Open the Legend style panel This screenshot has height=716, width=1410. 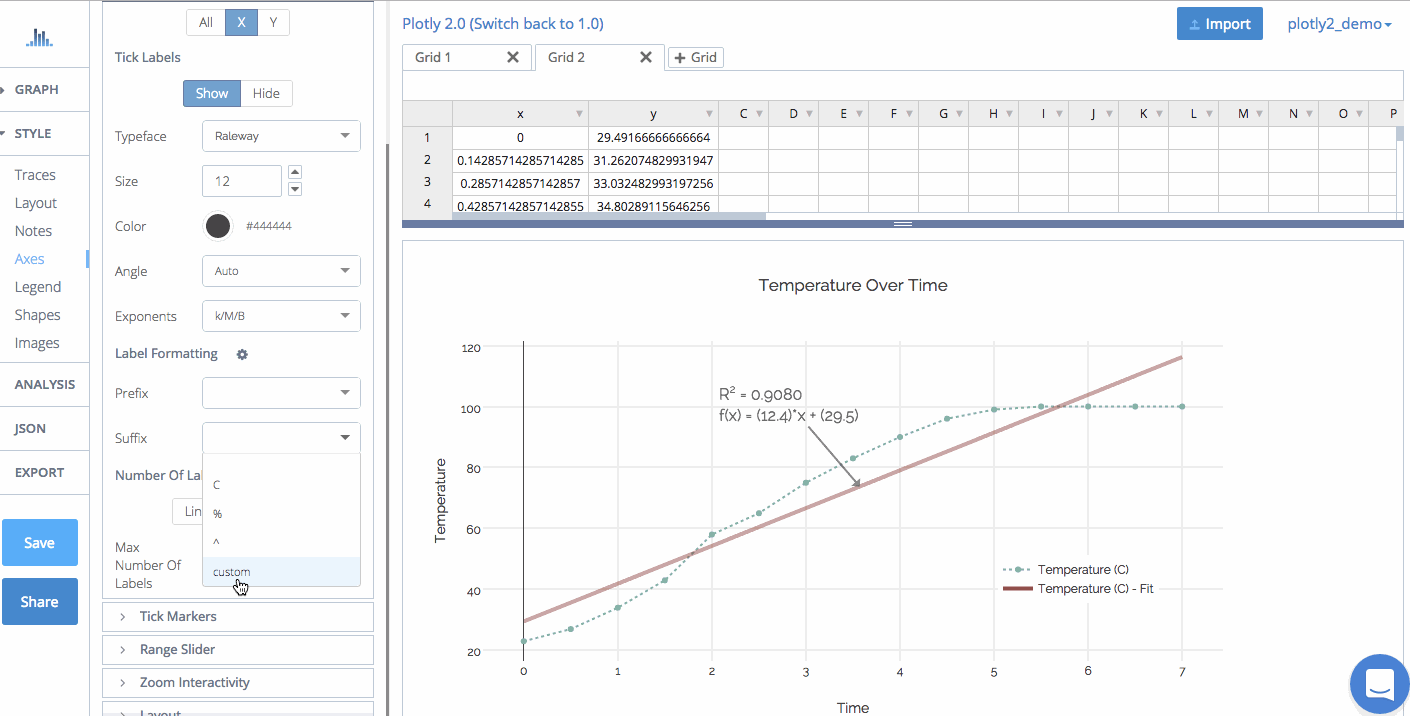point(38,287)
